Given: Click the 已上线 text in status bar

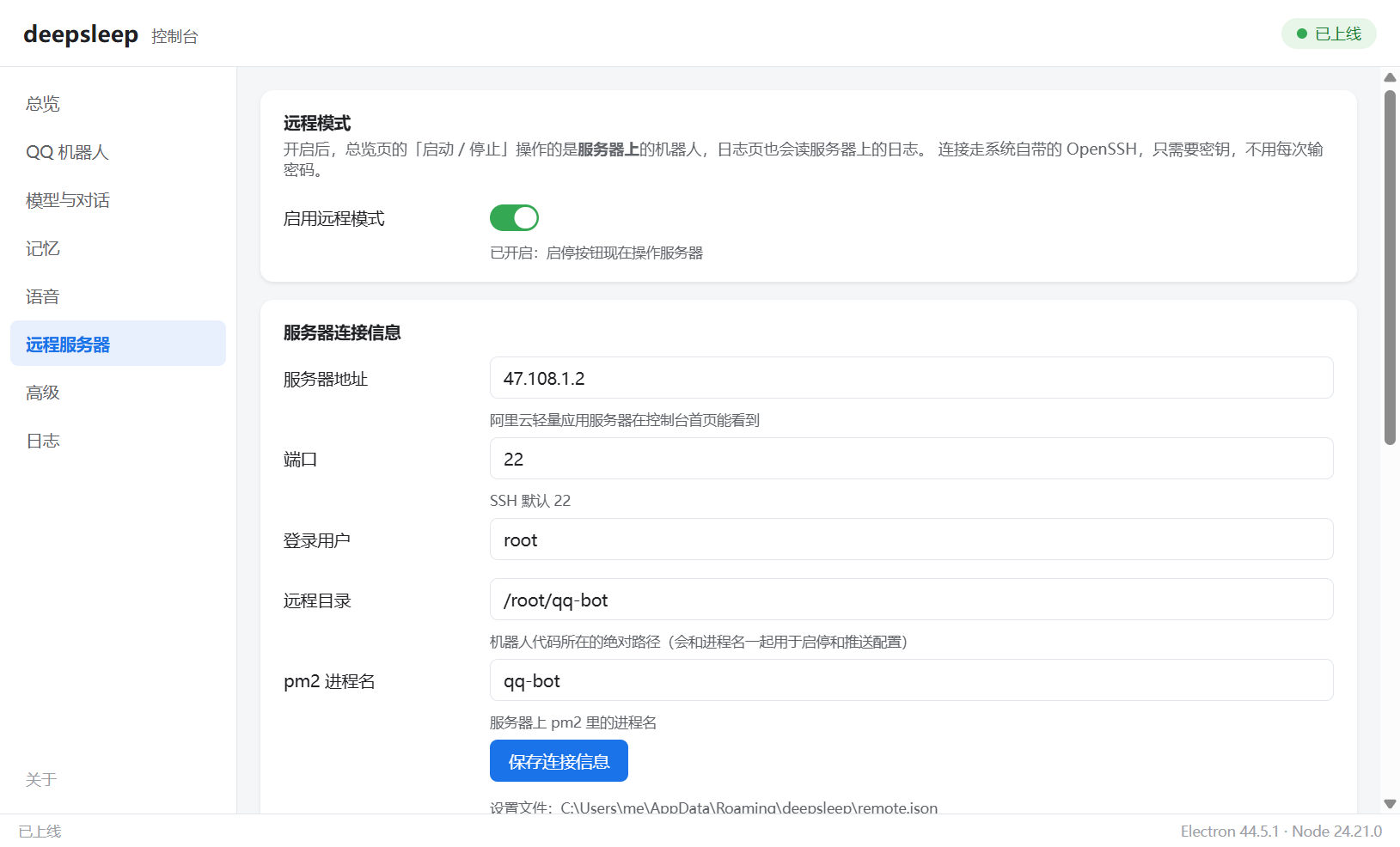Looking at the screenshot, I should tap(40, 832).
